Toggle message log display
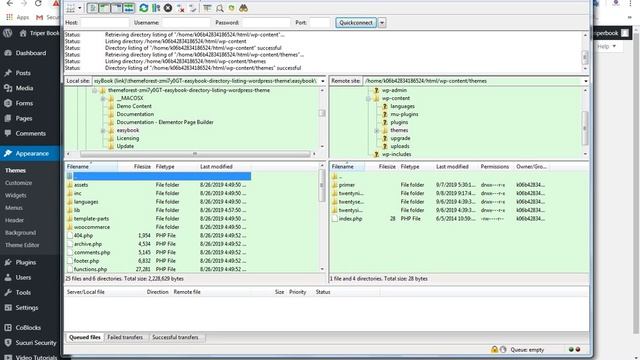 [x=93, y=8]
